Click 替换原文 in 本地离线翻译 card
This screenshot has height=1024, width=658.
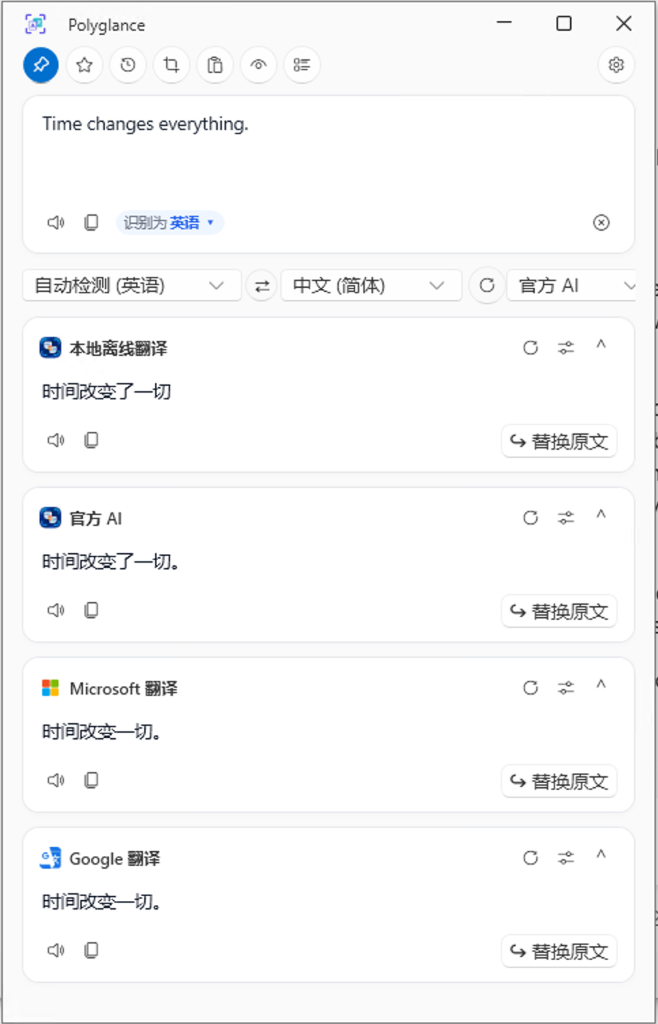pyautogui.click(x=559, y=441)
